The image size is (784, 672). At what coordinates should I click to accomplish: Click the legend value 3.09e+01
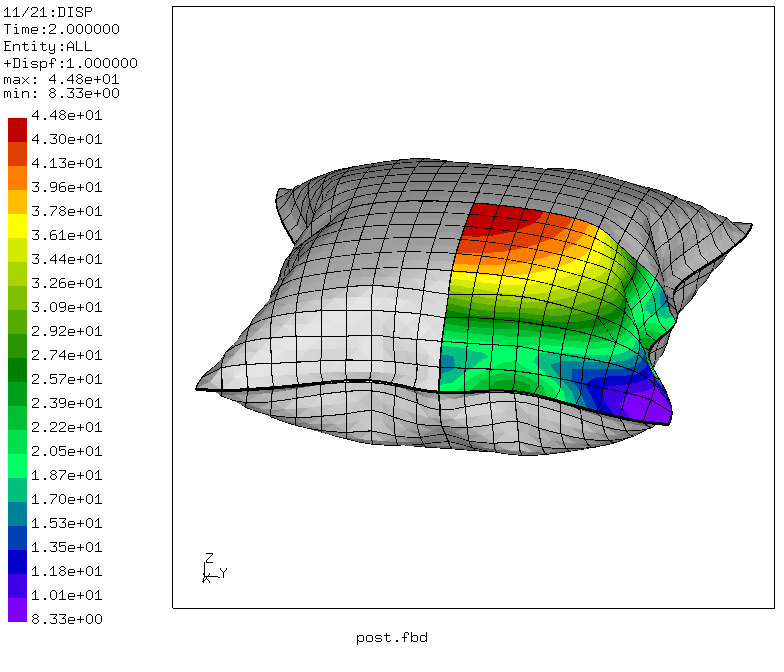66,308
